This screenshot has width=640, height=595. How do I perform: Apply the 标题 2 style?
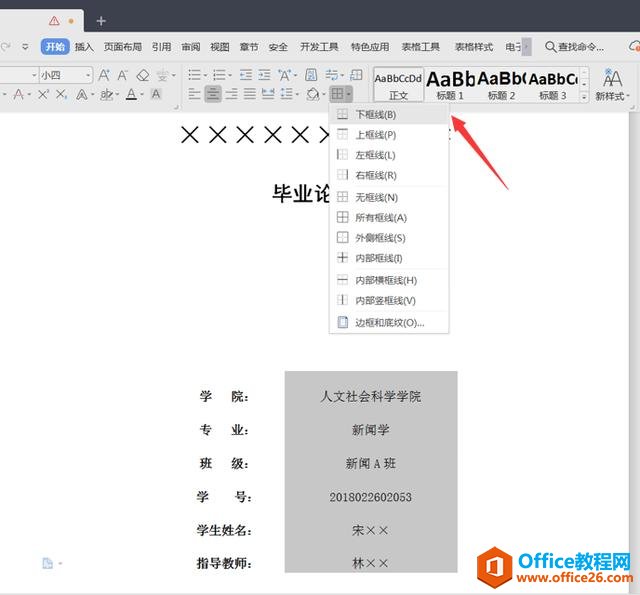(x=501, y=85)
